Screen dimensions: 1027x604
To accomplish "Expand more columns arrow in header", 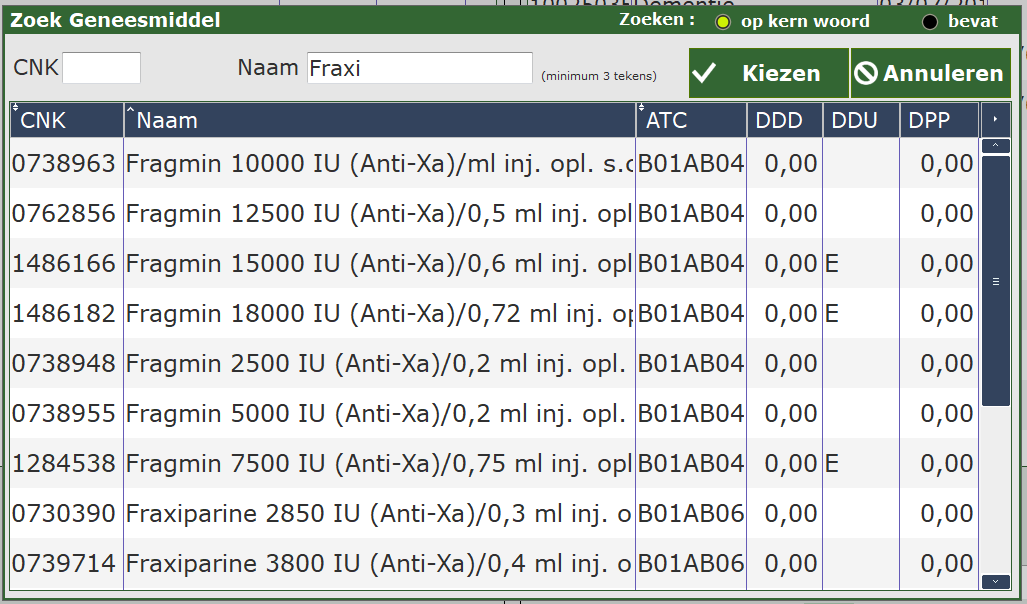I will pos(996,119).
